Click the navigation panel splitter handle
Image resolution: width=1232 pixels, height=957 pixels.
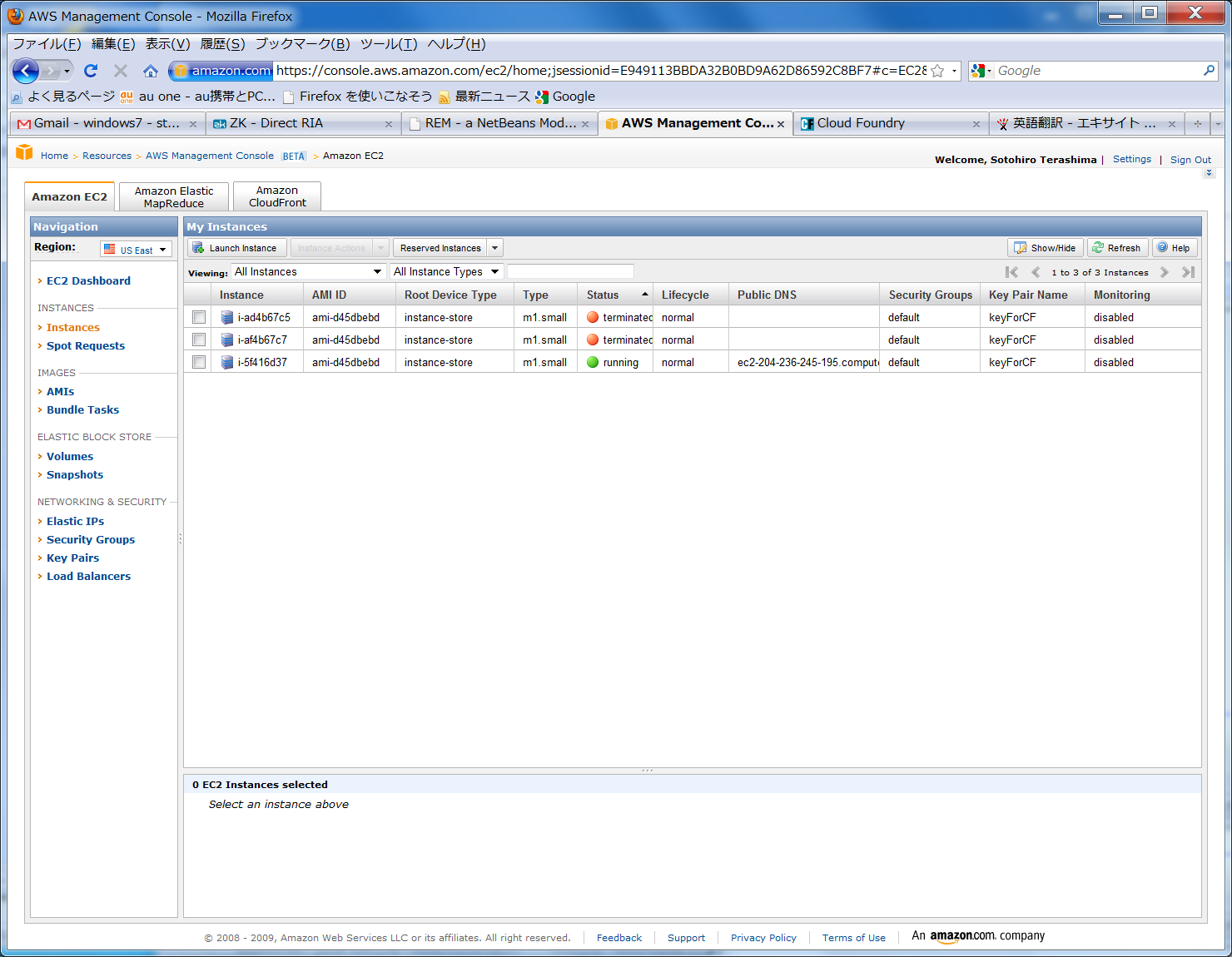pos(181,539)
